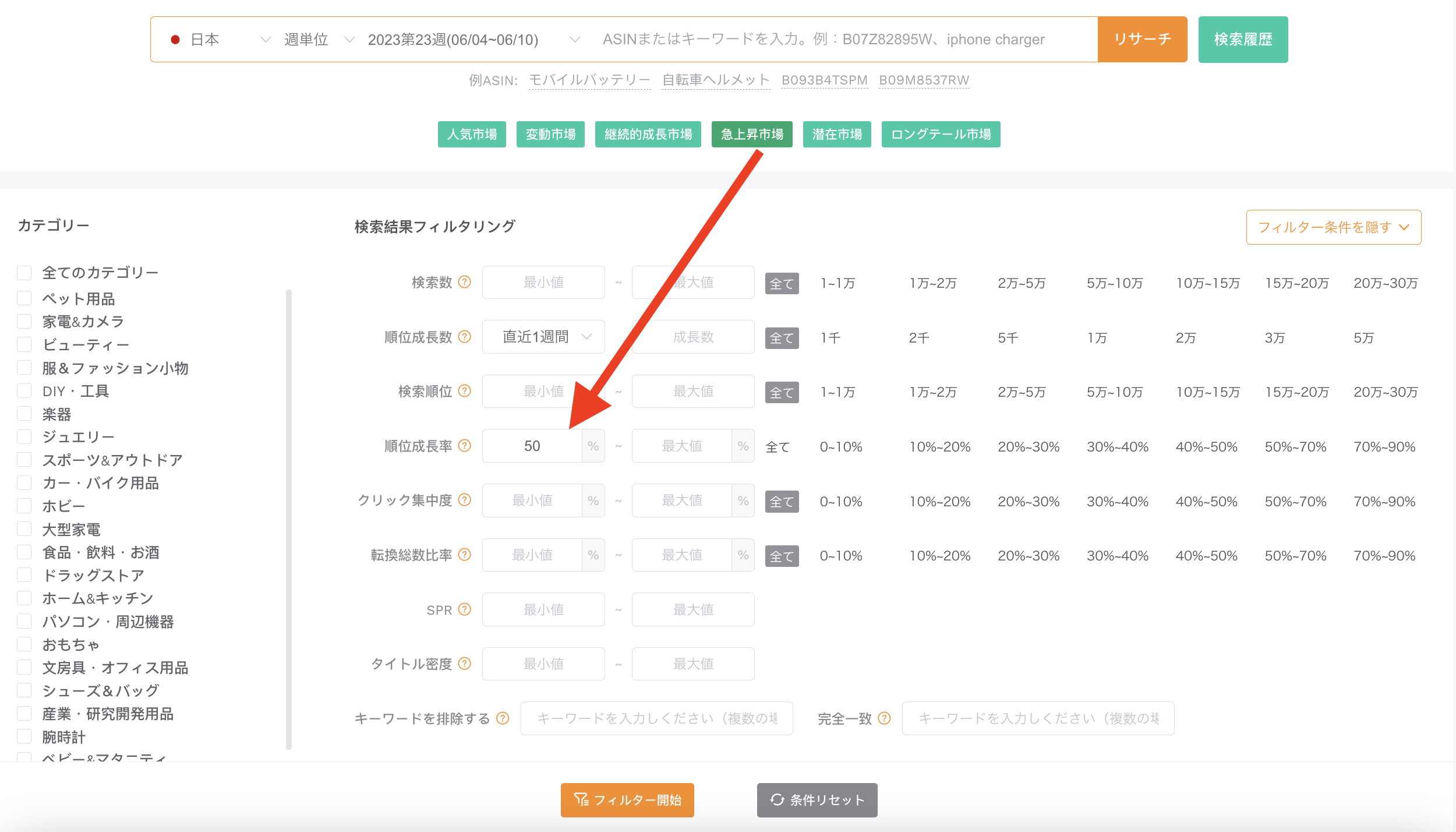The width and height of the screenshot is (1456, 832).
Task: Click the フィルター開始 button
Action: (627, 800)
